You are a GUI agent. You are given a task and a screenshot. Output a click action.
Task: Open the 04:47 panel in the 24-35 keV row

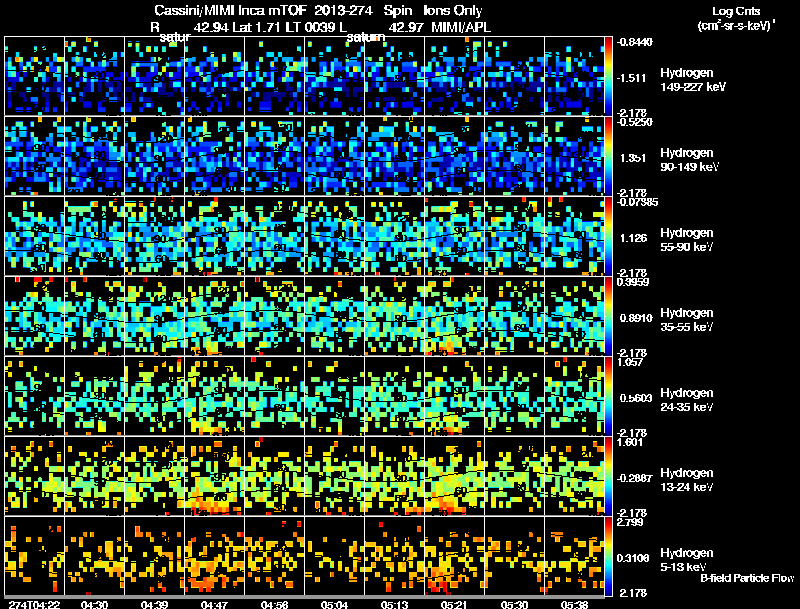[x=215, y=396]
